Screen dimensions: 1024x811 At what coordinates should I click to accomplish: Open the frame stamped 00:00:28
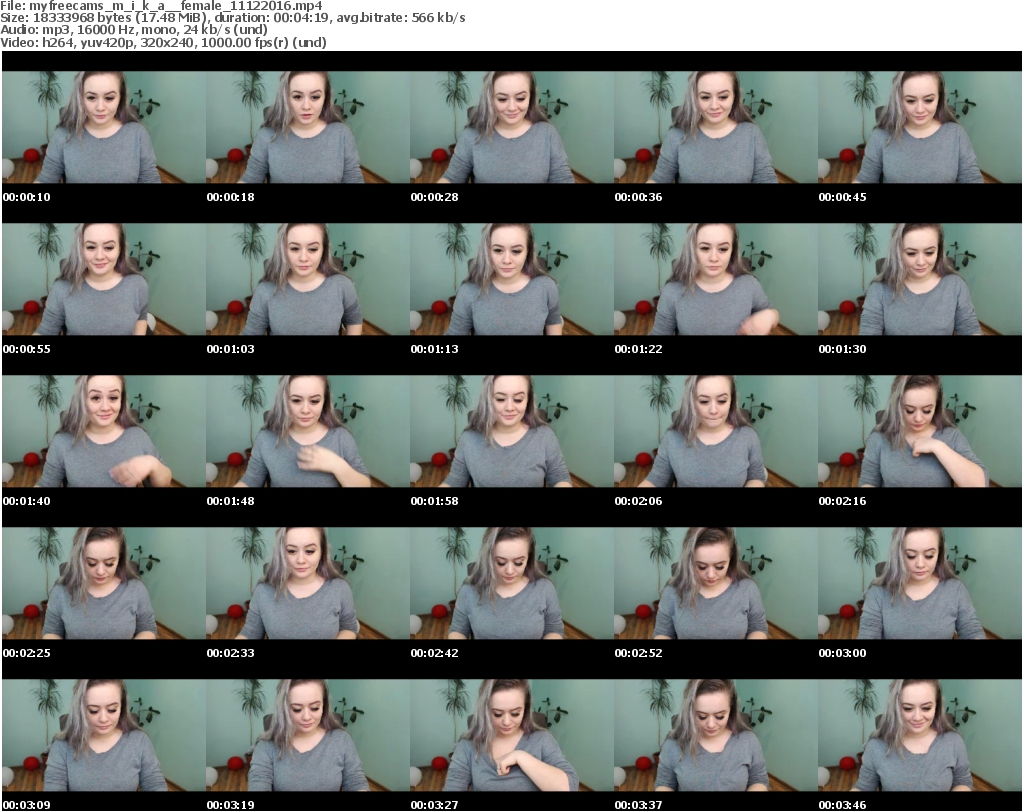[x=512, y=127]
